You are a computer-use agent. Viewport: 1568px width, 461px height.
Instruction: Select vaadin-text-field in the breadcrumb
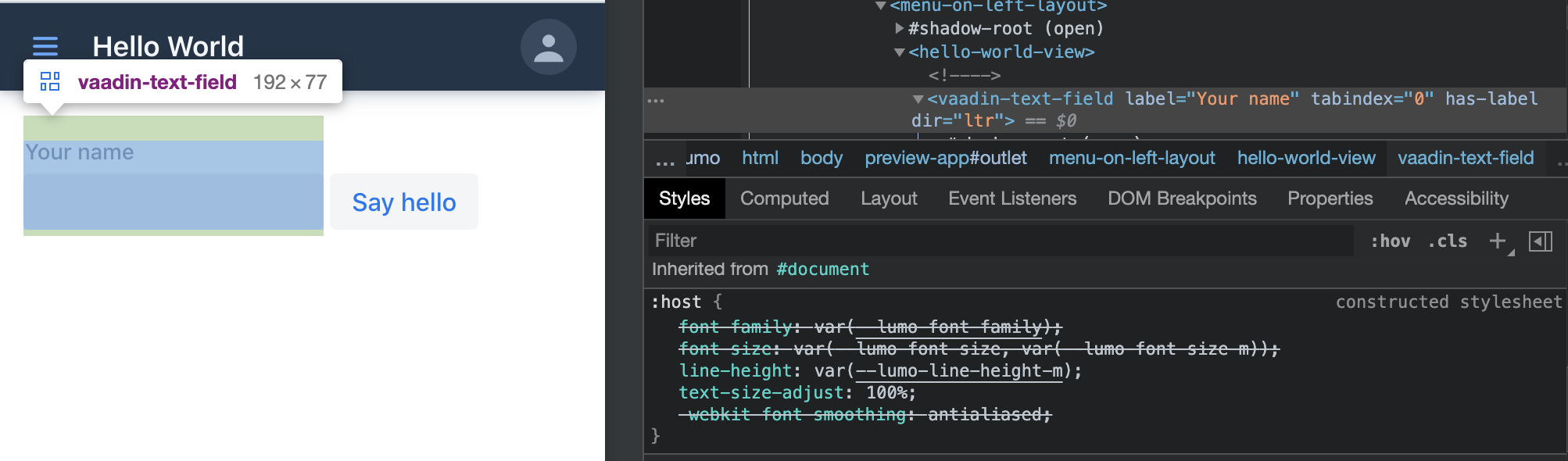tap(1466, 158)
